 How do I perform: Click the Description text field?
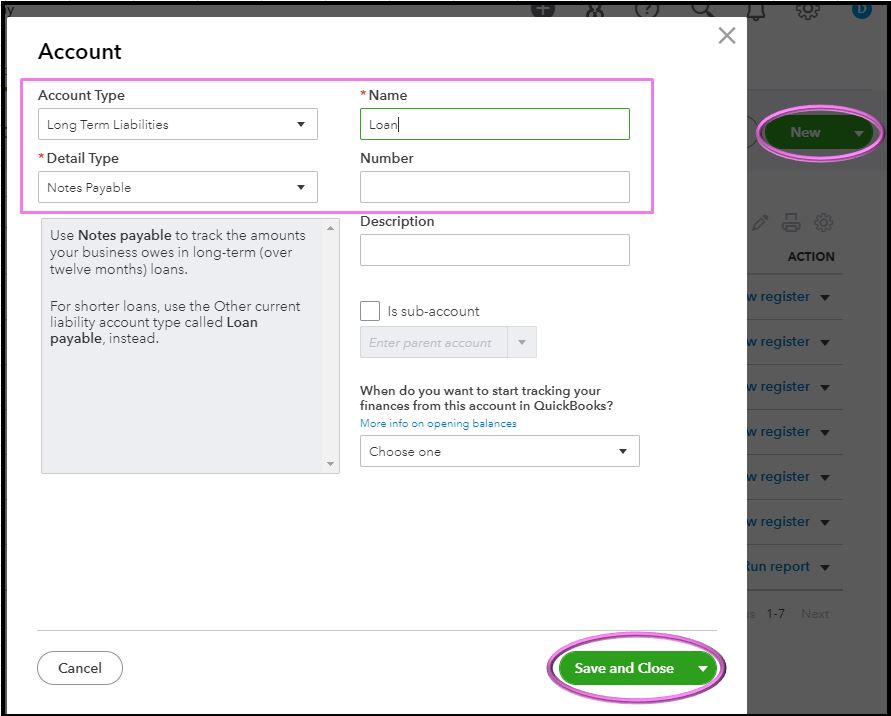[494, 250]
